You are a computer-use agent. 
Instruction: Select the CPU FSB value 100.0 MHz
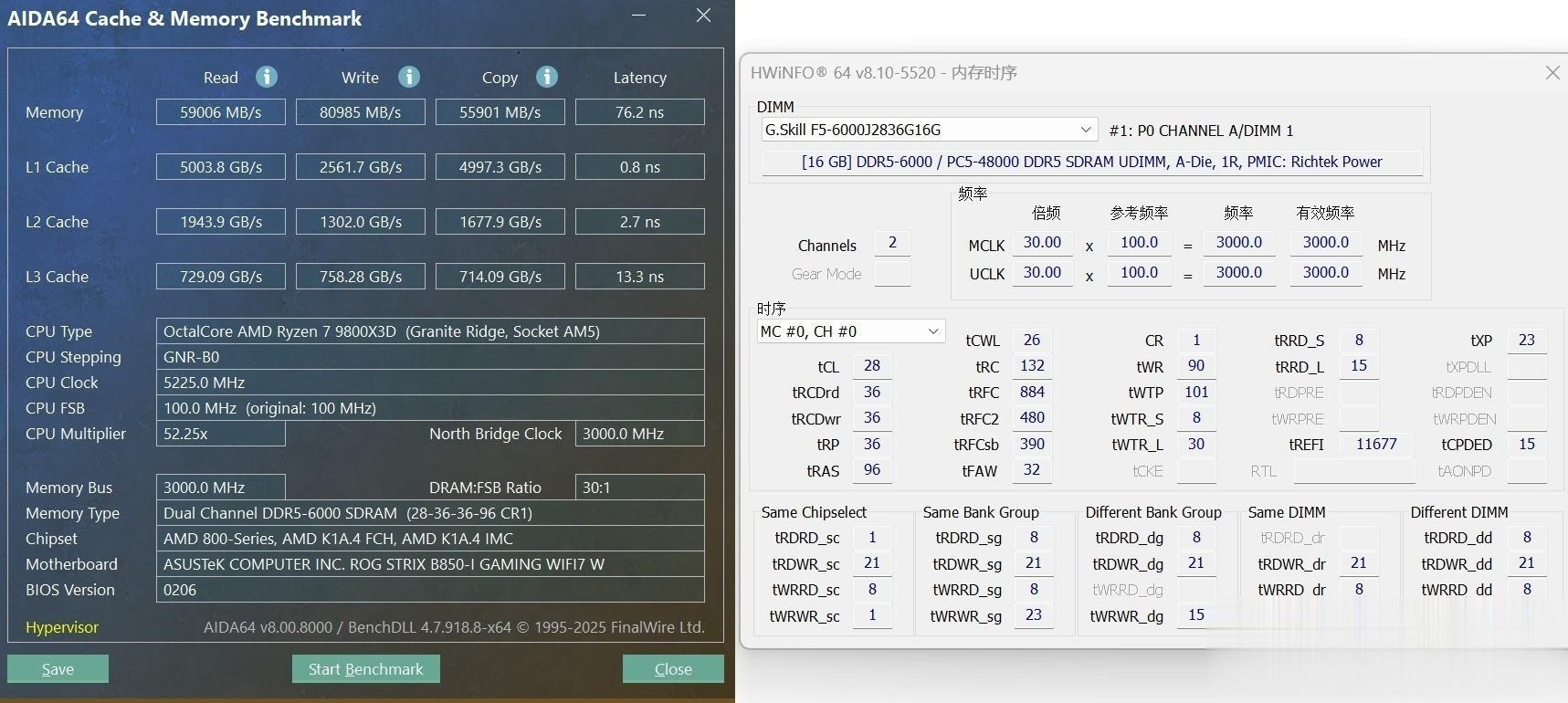[430, 408]
